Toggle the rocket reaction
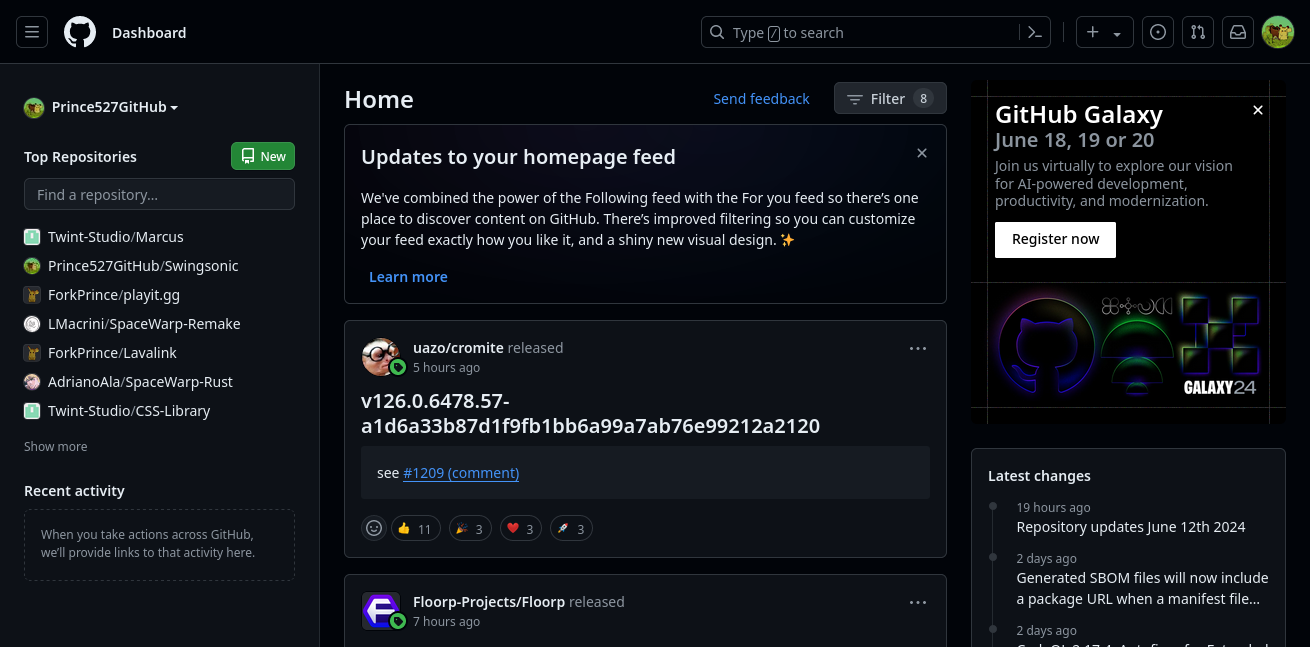 571,528
